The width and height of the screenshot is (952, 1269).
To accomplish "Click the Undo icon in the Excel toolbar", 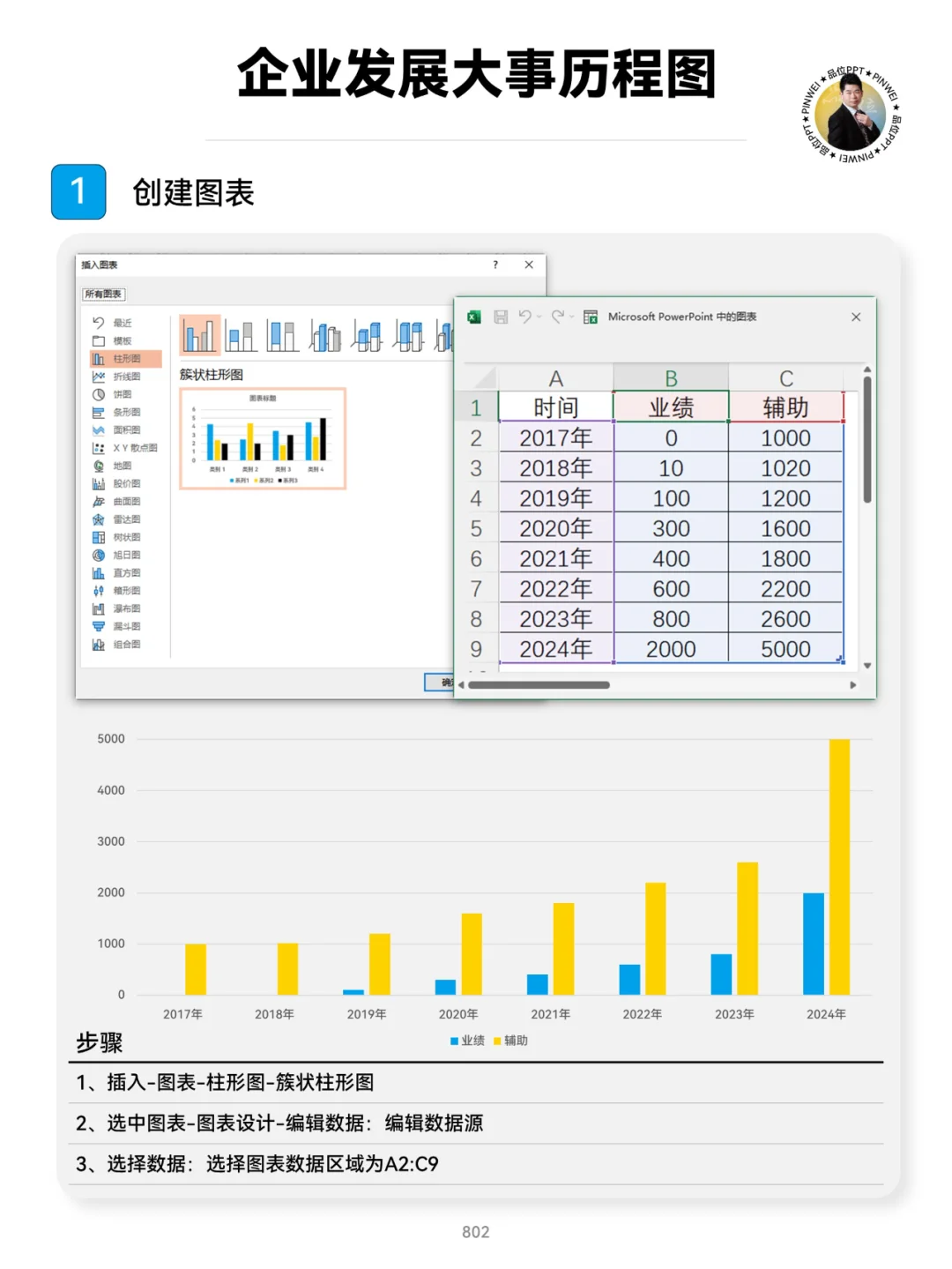I will pos(526,317).
